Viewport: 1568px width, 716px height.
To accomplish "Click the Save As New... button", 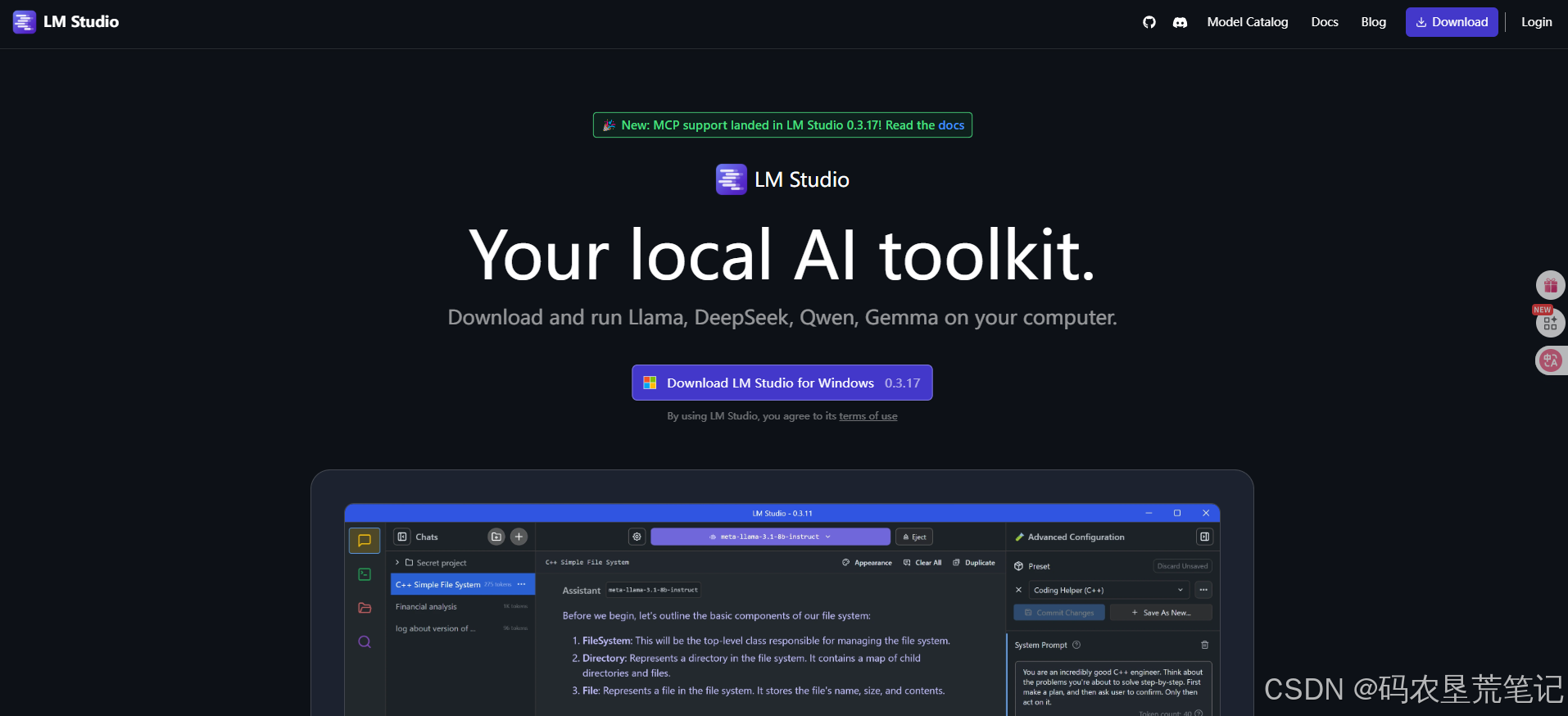I will [1161, 613].
